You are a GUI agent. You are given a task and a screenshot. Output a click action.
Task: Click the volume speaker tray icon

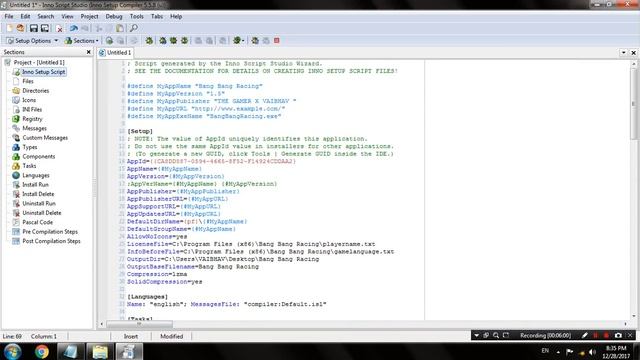click(592, 352)
